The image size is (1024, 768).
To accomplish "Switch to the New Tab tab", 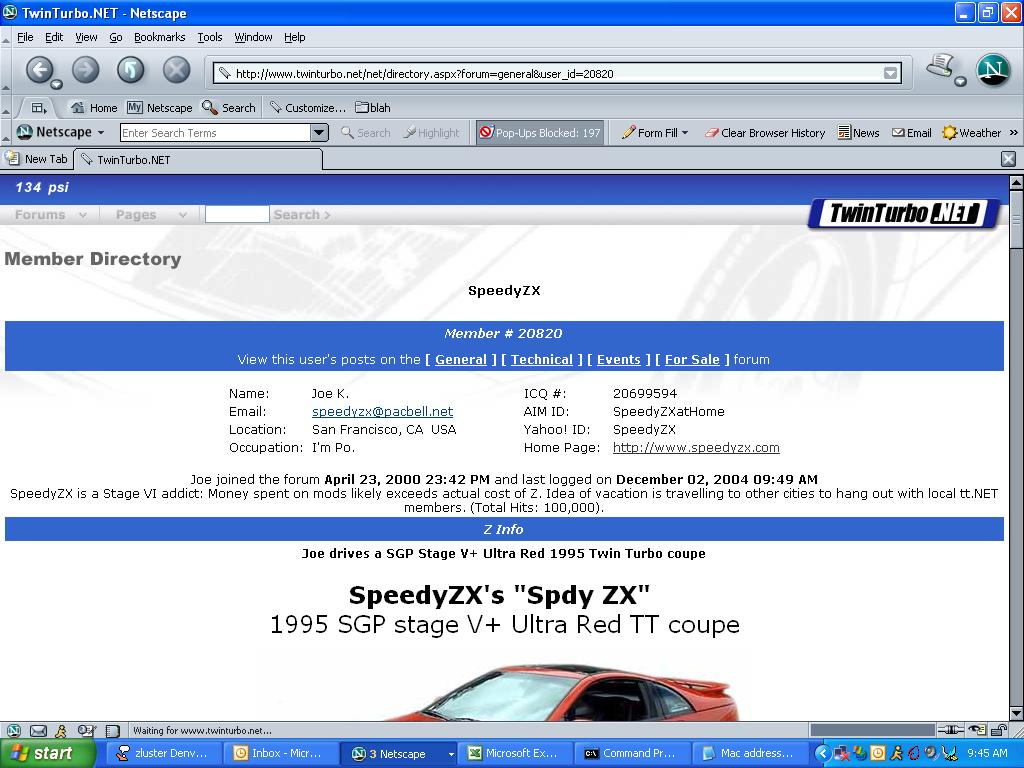I will coord(37,159).
